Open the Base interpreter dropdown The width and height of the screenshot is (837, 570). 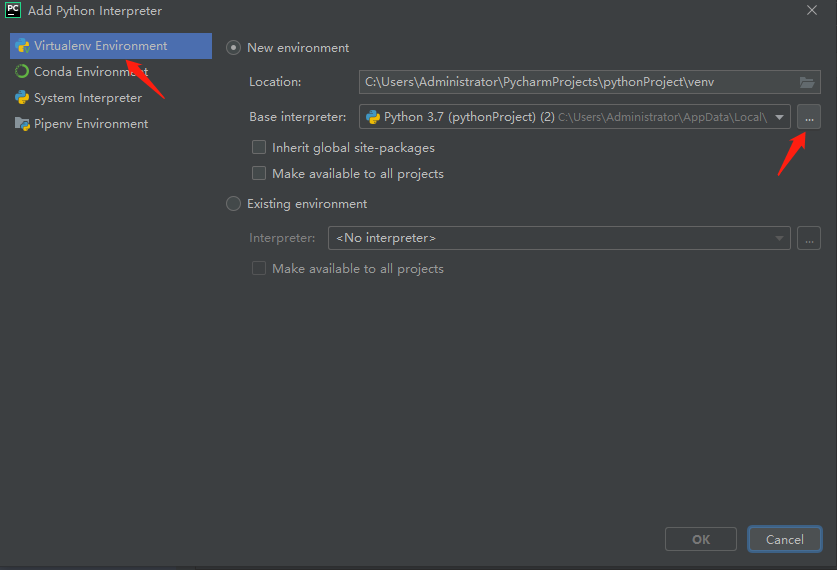click(574, 117)
